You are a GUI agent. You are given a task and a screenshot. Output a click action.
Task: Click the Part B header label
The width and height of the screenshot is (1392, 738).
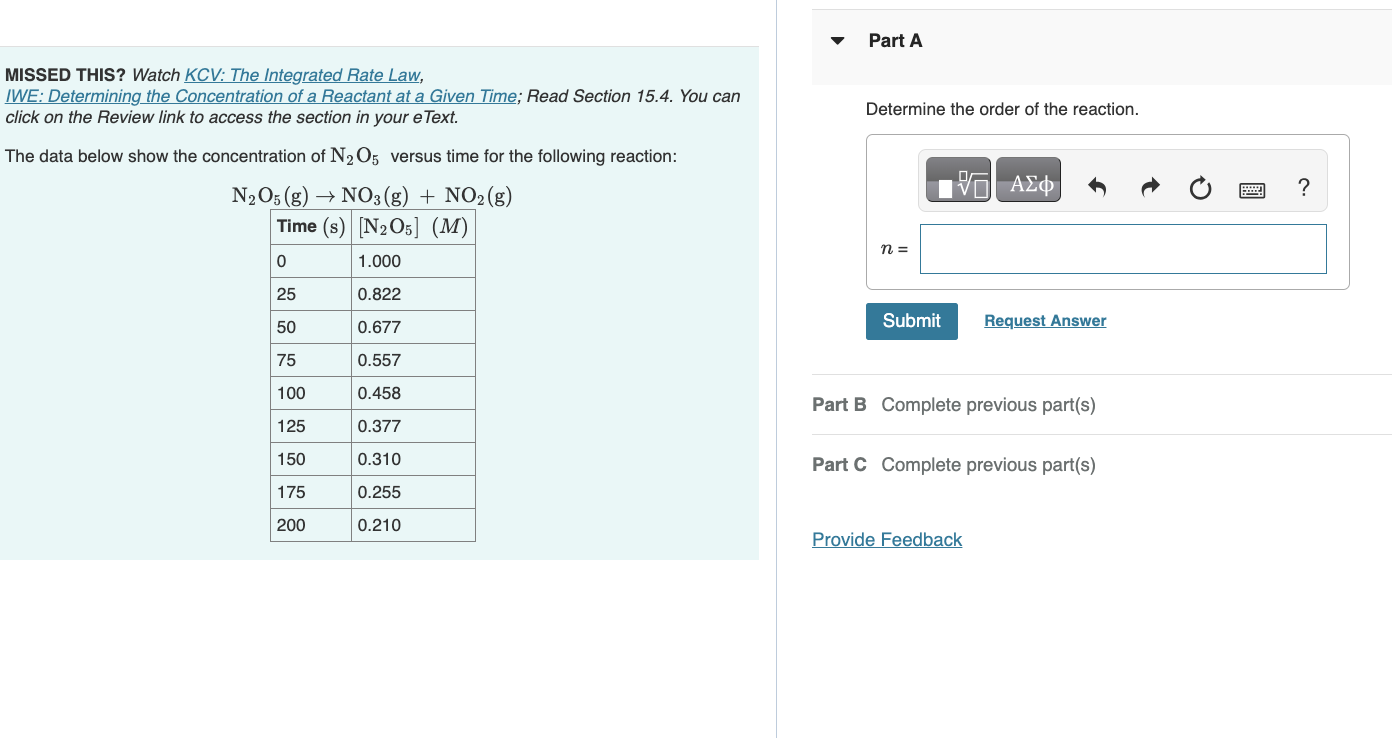pos(836,404)
